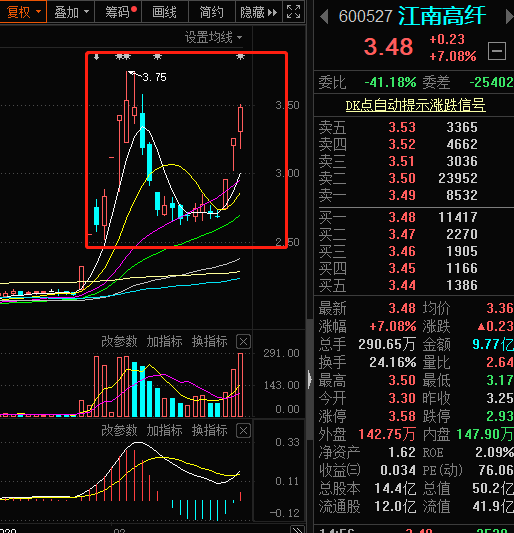Close the volume indicator panel
Image resolution: width=514 pixels, height=533 pixels.
pos(243,342)
